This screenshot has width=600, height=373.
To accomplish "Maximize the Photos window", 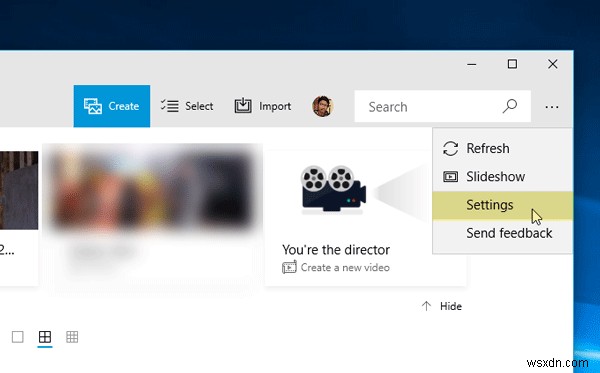I will [512, 64].
